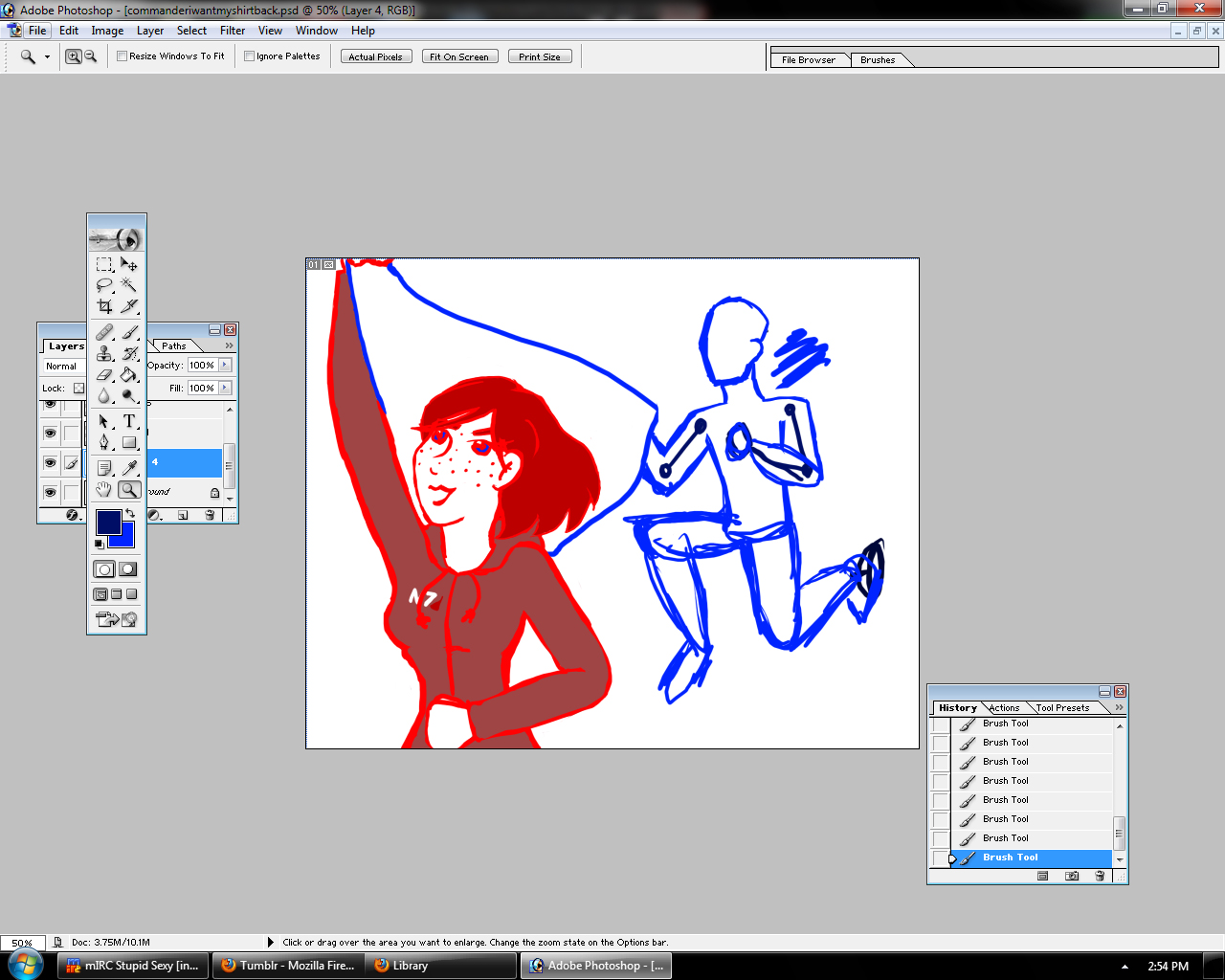
Task: Hide the Background layer using eye icon
Action: (x=50, y=492)
